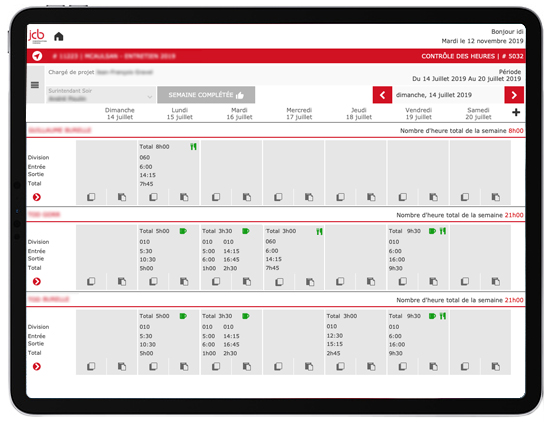Copy Samedi cell of the 8h00-week employee

(465, 197)
